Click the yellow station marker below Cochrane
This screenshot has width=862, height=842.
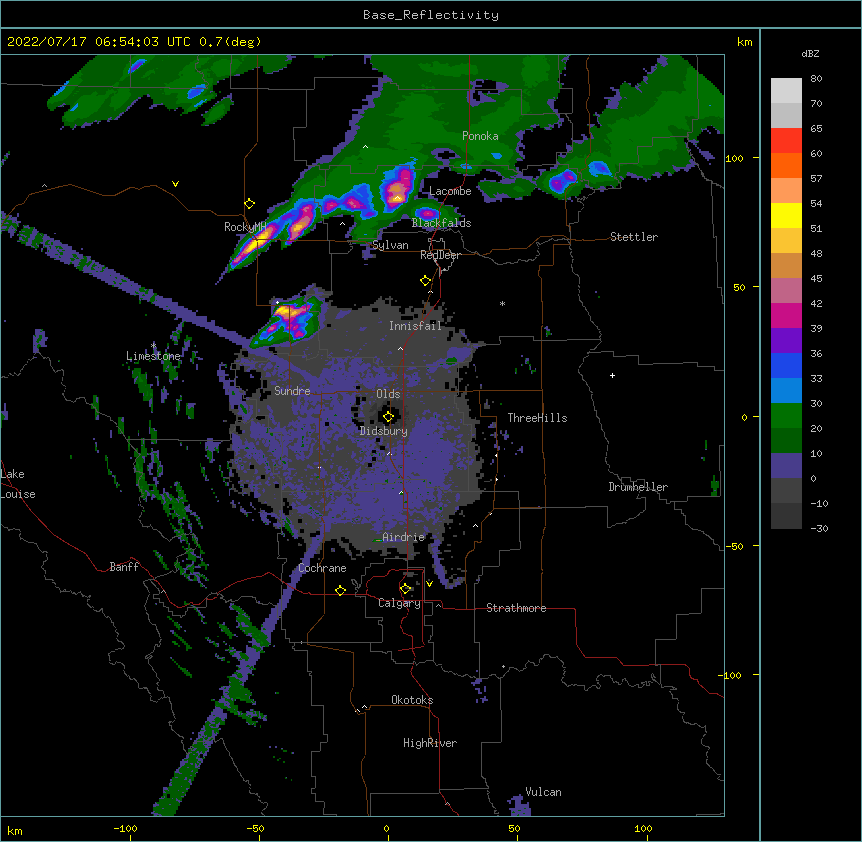pyautogui.click(x=340, y=590)
